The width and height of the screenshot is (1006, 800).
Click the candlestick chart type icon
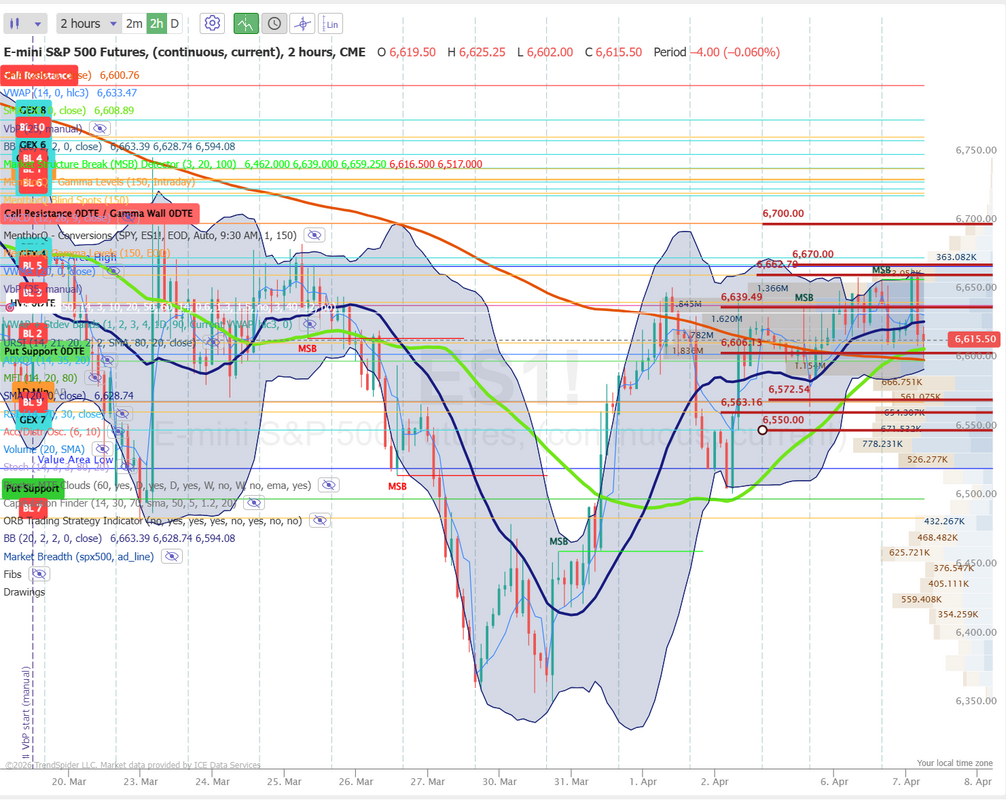pyautogui.click(x=16, y=23)
